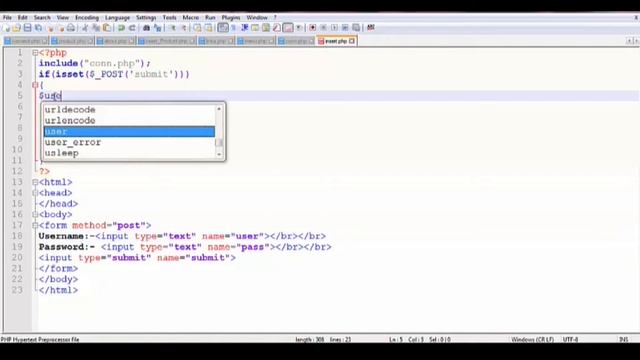This screenshot has height=360, width=640.
Task: Click the Replace toolbar icon
Action: [x=158, y=28]
